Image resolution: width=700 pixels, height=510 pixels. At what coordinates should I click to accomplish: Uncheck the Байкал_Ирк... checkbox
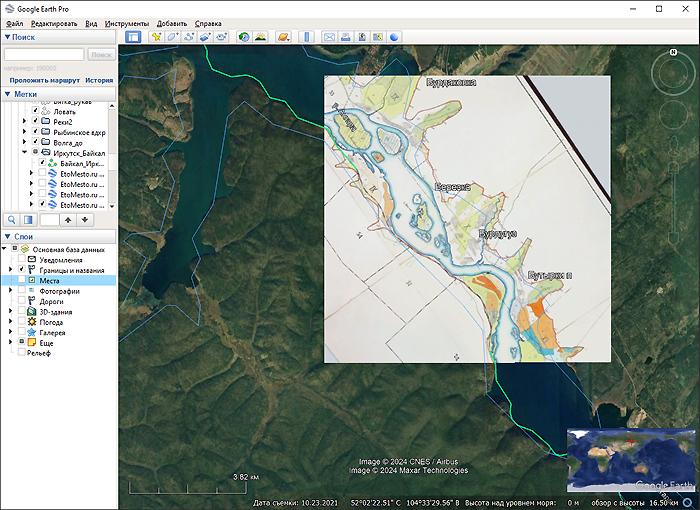pyautogui.click(x=42, y=163)
